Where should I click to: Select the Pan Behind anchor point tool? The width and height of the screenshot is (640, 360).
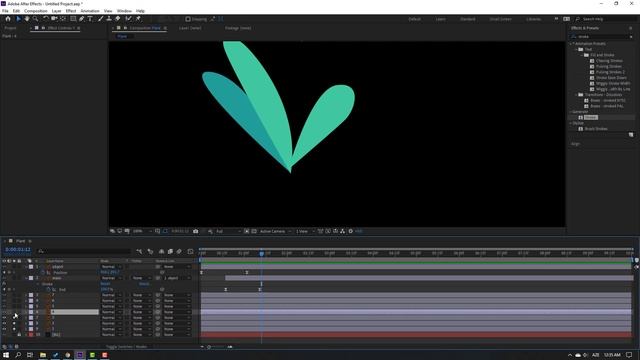(63, 19)
